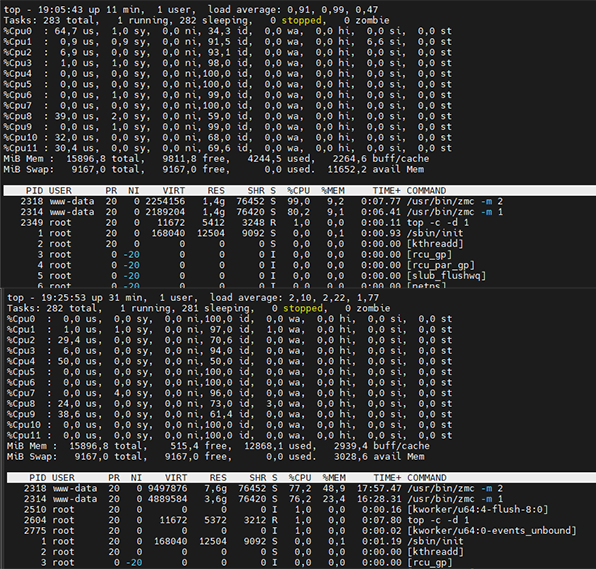Click the [kworker/u64:0-events_unbound] command
596x569 pixels.
point(492,531)
